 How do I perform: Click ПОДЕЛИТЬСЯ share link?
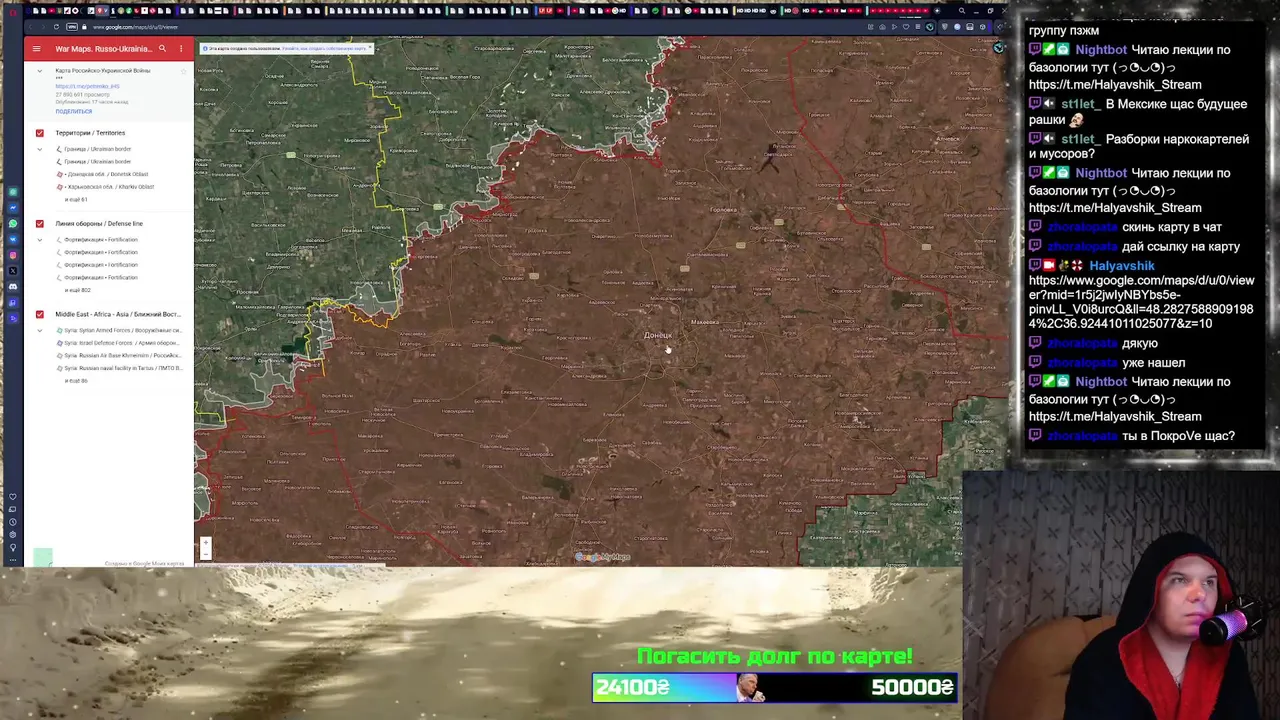[74, 111]
